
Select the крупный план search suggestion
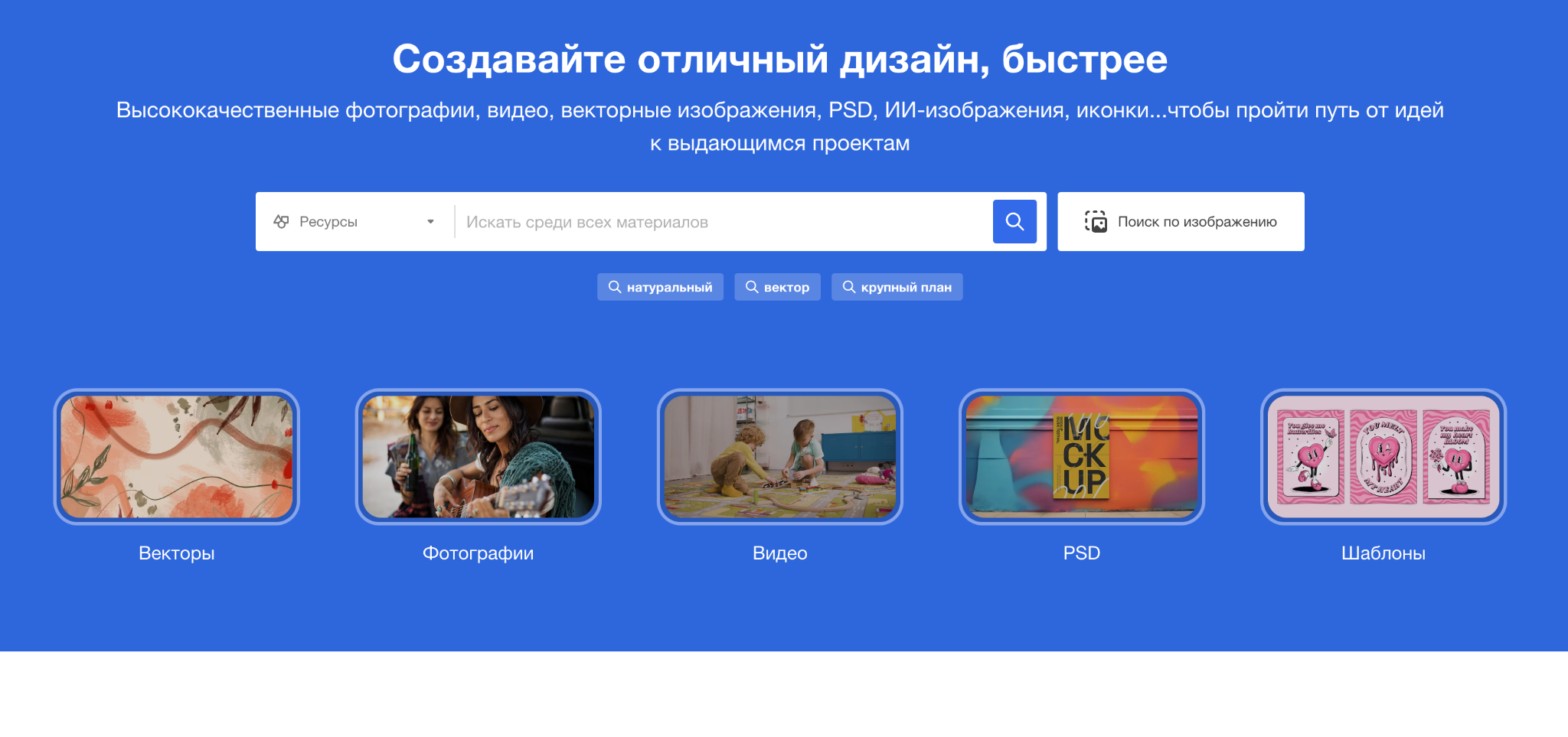pyautogui.click(x=897, y=287)
